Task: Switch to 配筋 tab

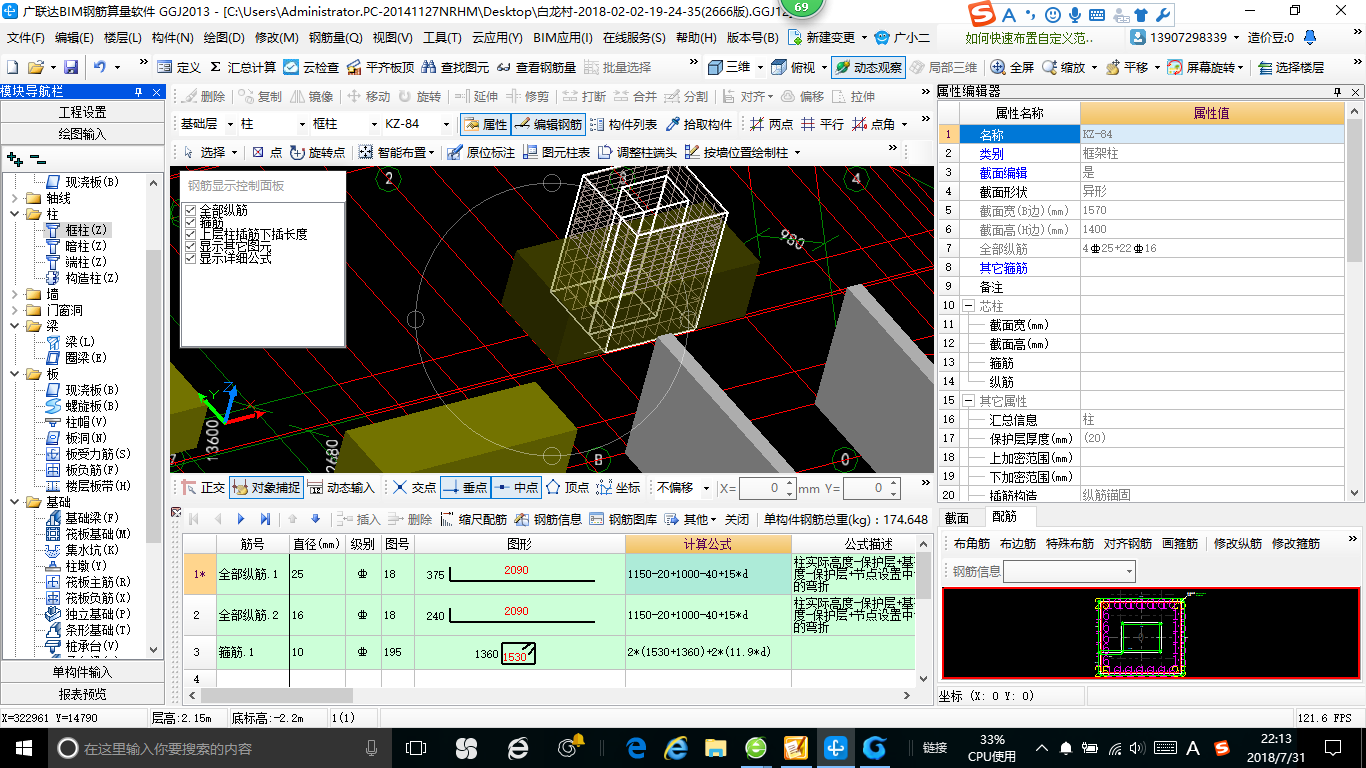Action: 1004,517
